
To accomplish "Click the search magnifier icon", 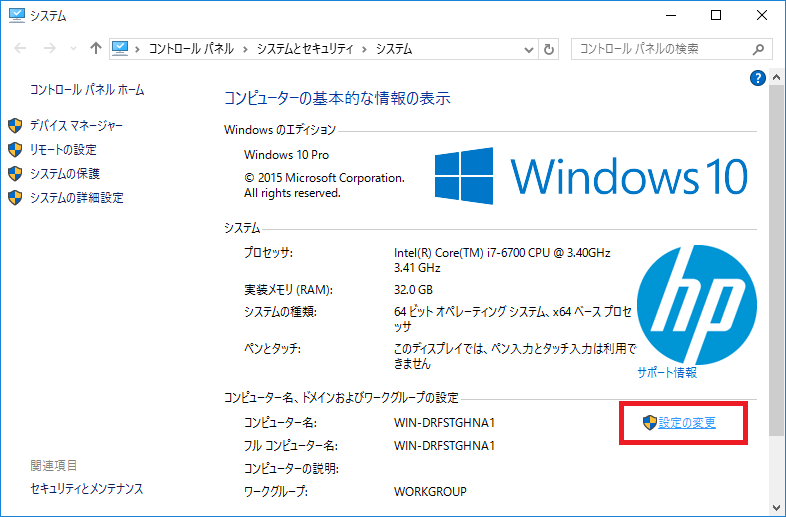I will coord(759,48).
